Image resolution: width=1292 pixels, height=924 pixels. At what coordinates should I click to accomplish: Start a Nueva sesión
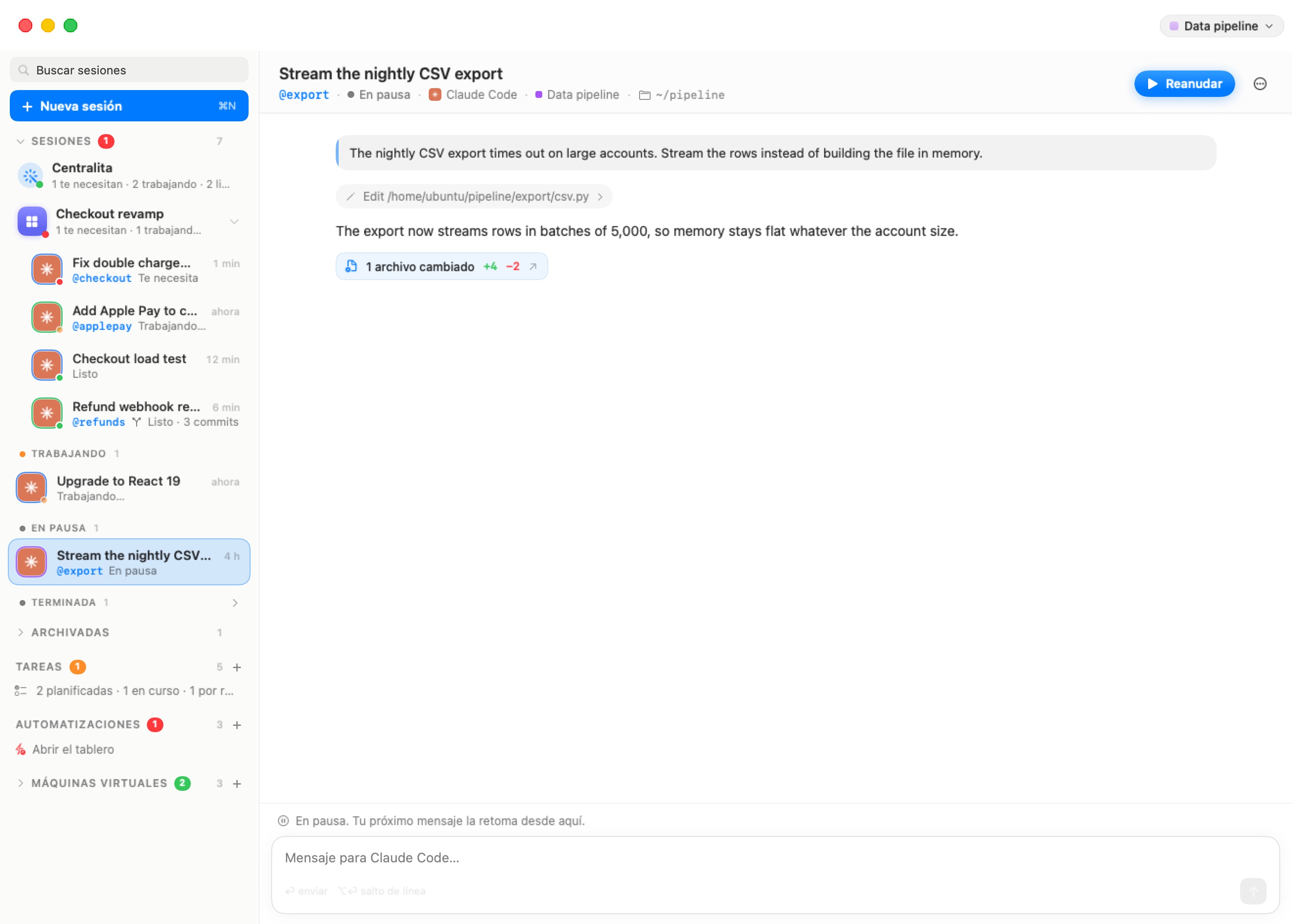(x=129, y=106)
